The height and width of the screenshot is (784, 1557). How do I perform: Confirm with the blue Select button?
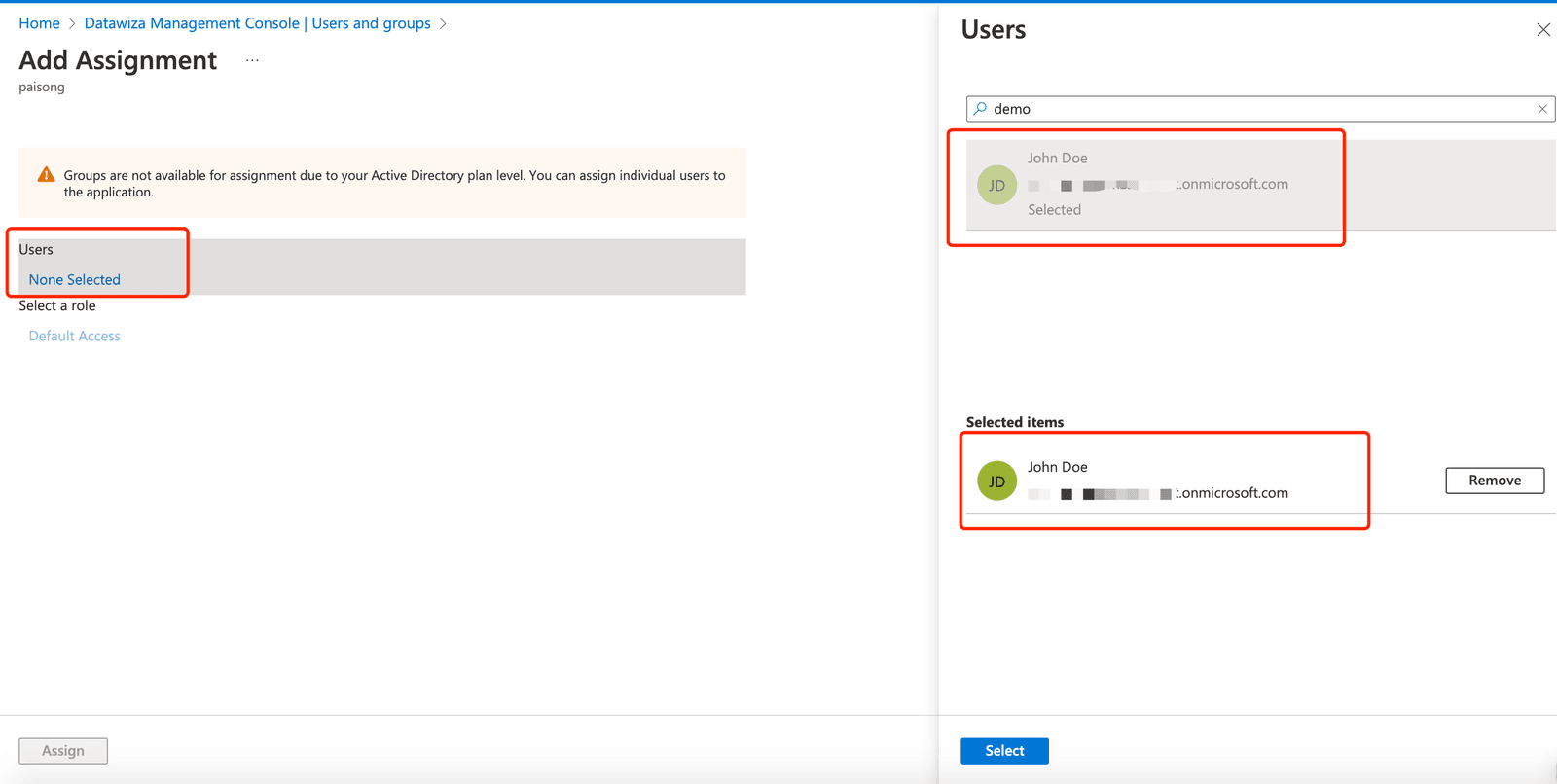coord(1004,751)
